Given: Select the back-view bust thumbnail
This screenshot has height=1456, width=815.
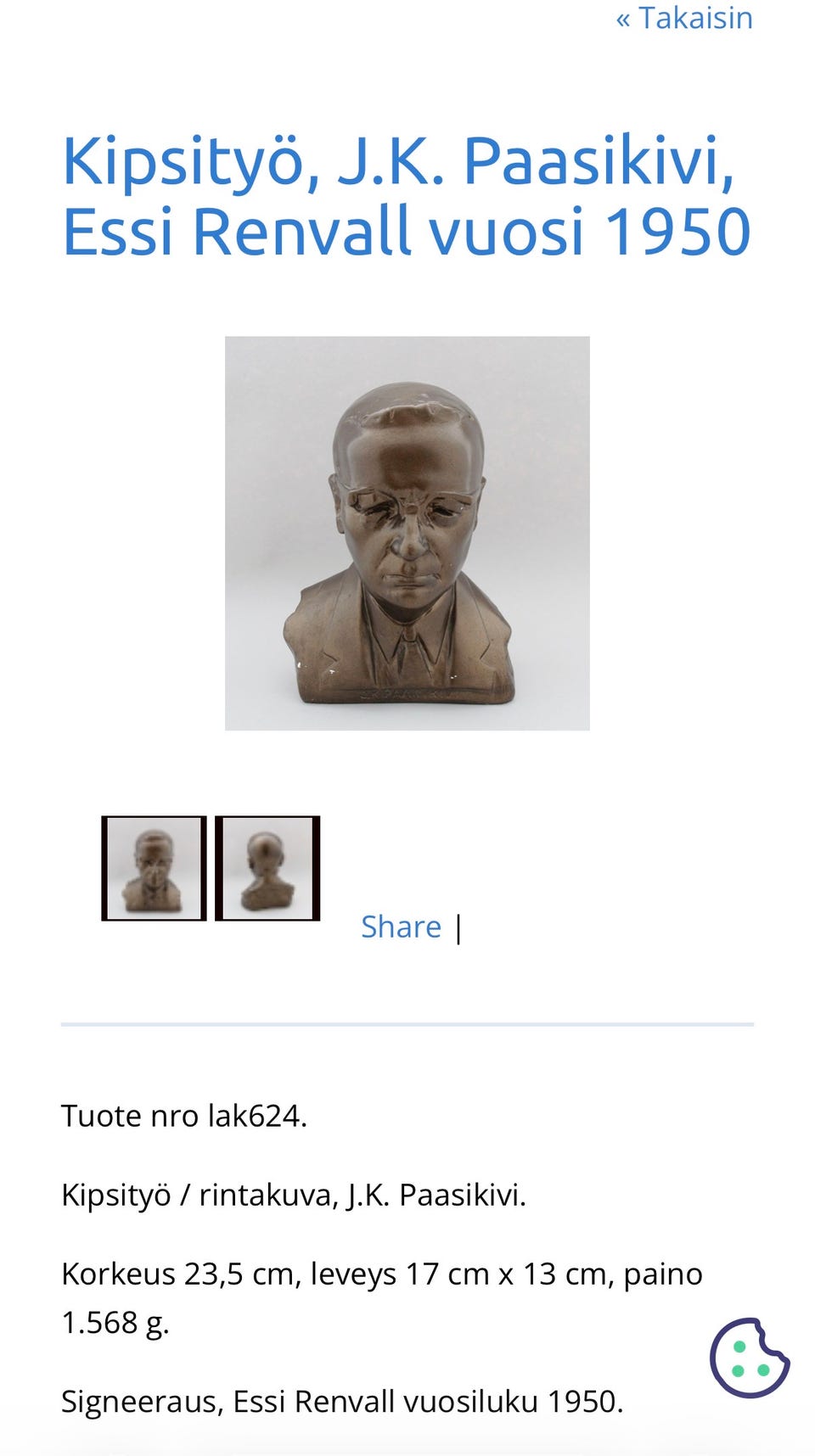Looking at the screenshot, I should point(267,868).
